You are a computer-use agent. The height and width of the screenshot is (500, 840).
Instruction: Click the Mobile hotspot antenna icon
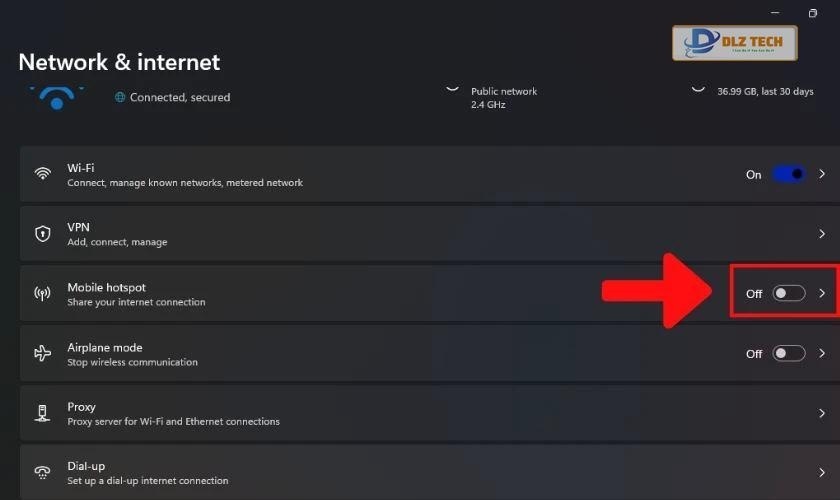pyautogui.click(x=43, y=294)
